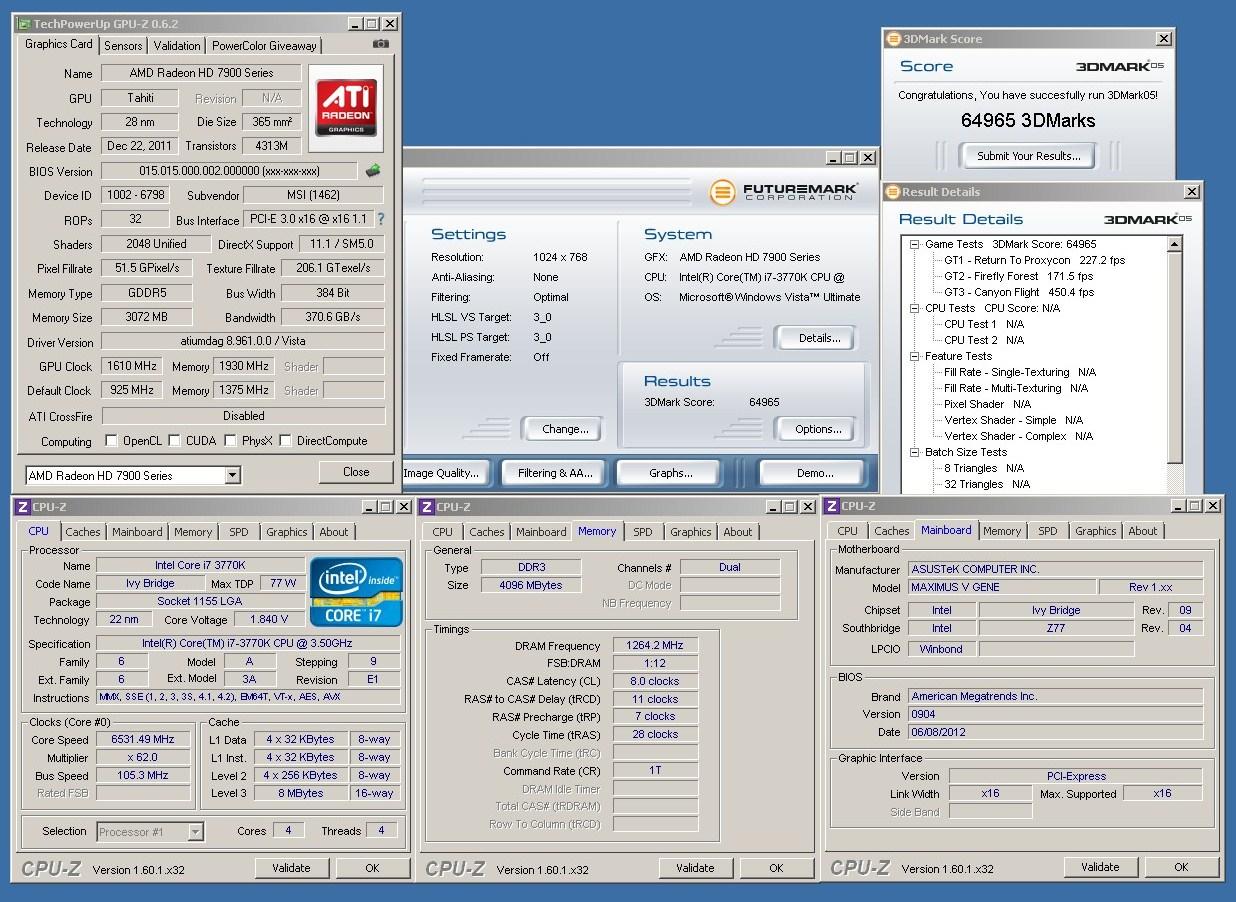Click the DRAM Frequency 1264.2 MHz value
The height and width of the screenshot is (902, 1236).
coord(655,646)
